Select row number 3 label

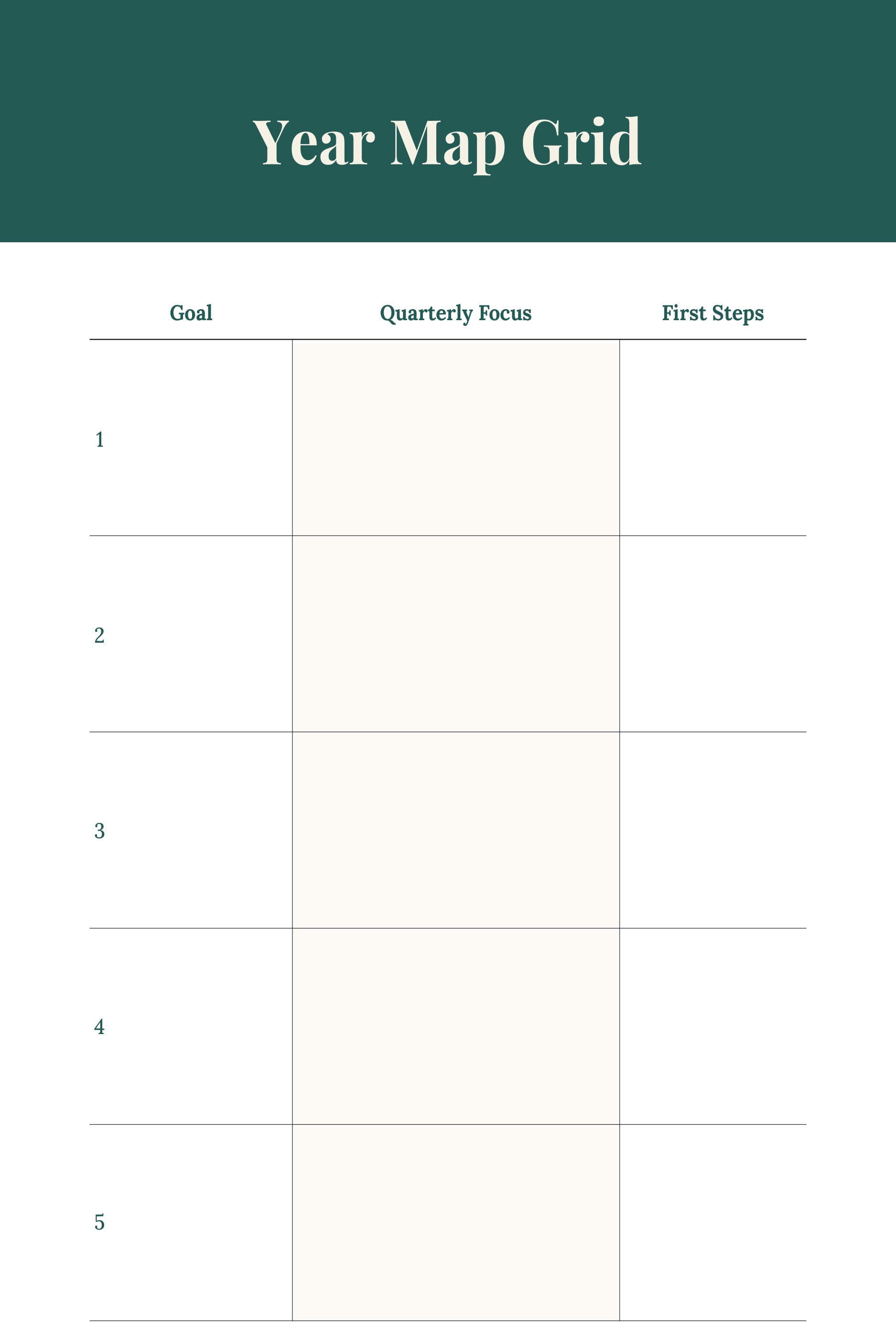pos(99,831)
